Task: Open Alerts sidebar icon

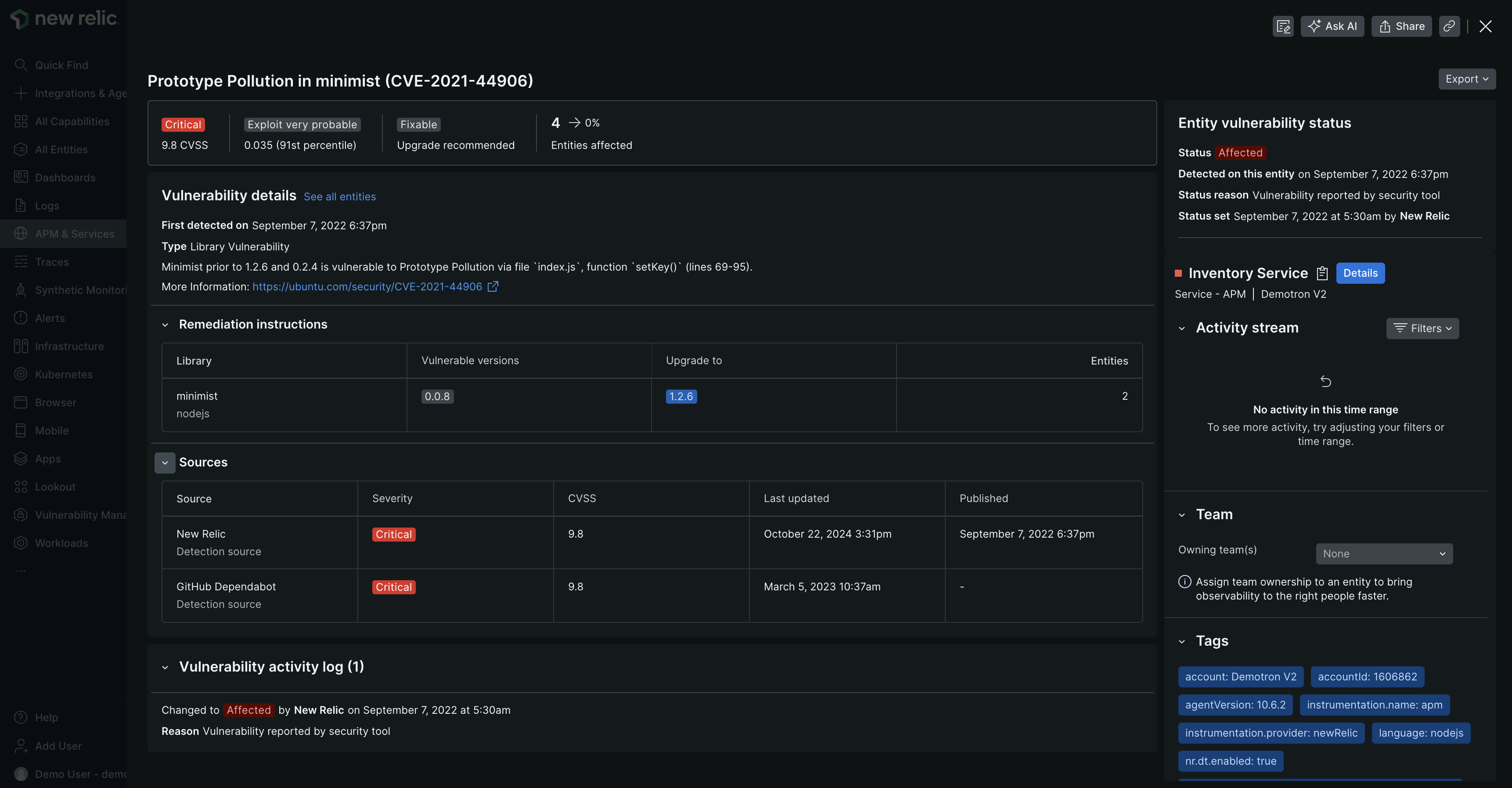Action: (x=21, y=318)
